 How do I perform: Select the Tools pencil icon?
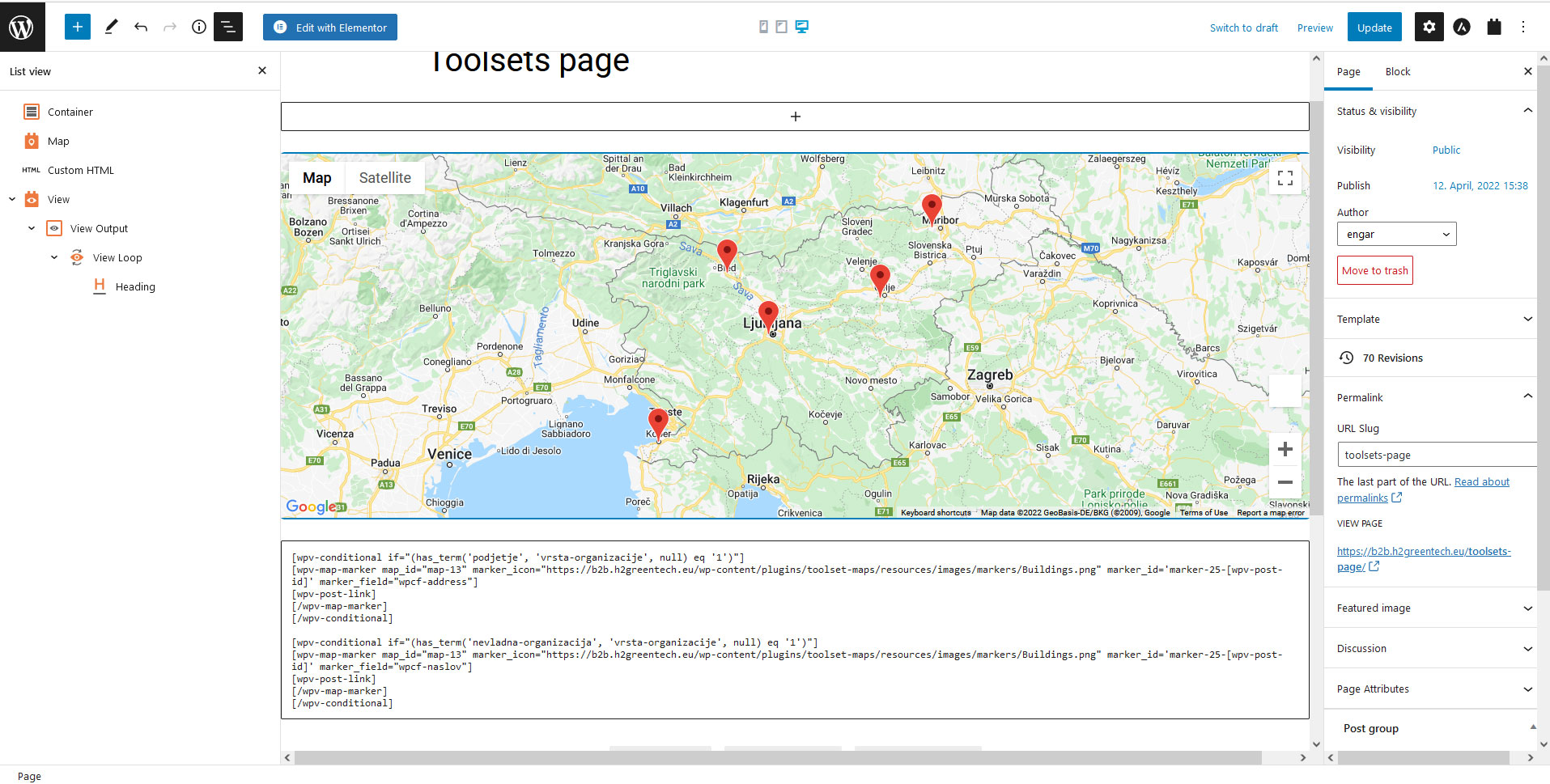click(x=112, y=27)
